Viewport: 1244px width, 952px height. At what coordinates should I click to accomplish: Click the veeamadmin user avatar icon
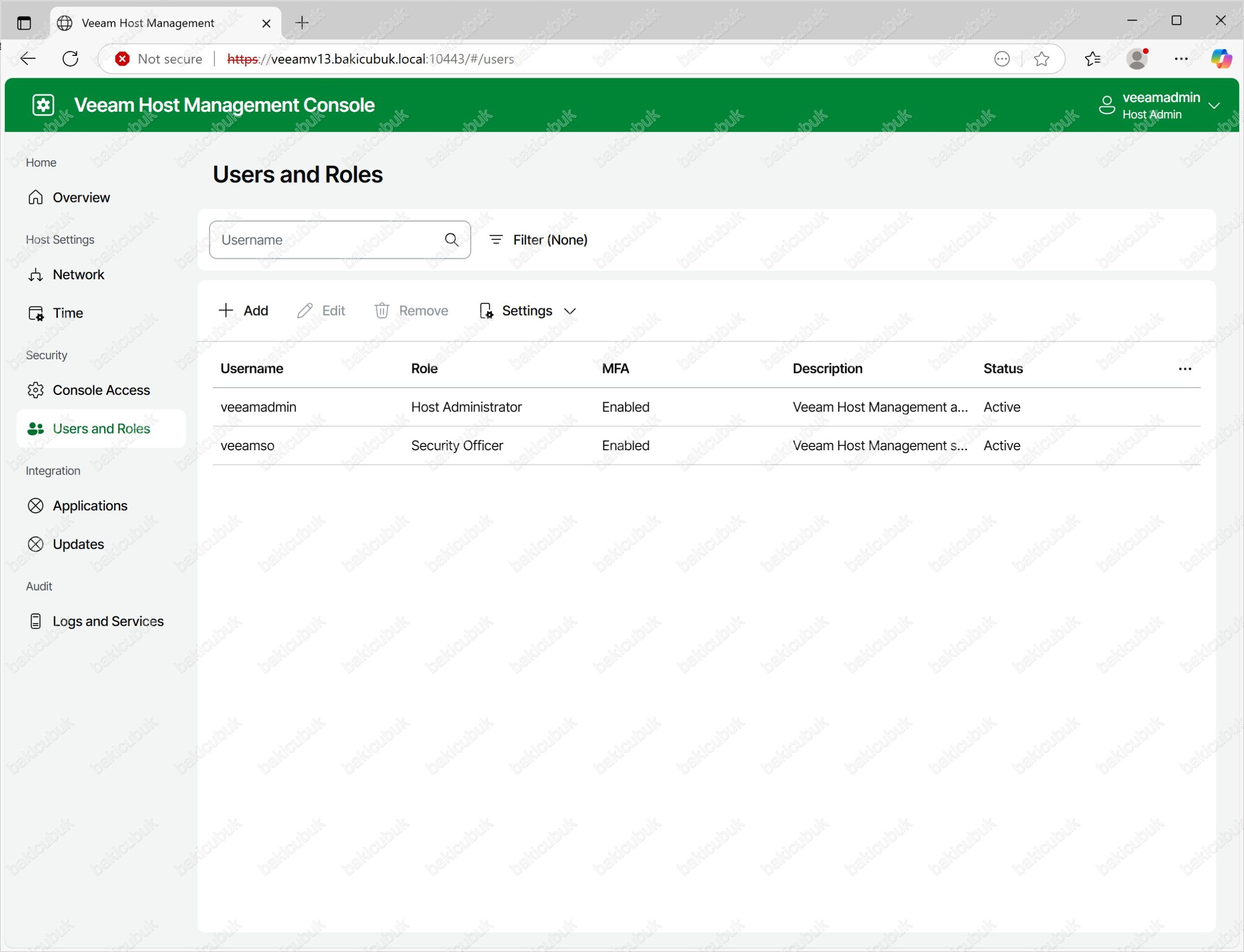[1107, 105]
